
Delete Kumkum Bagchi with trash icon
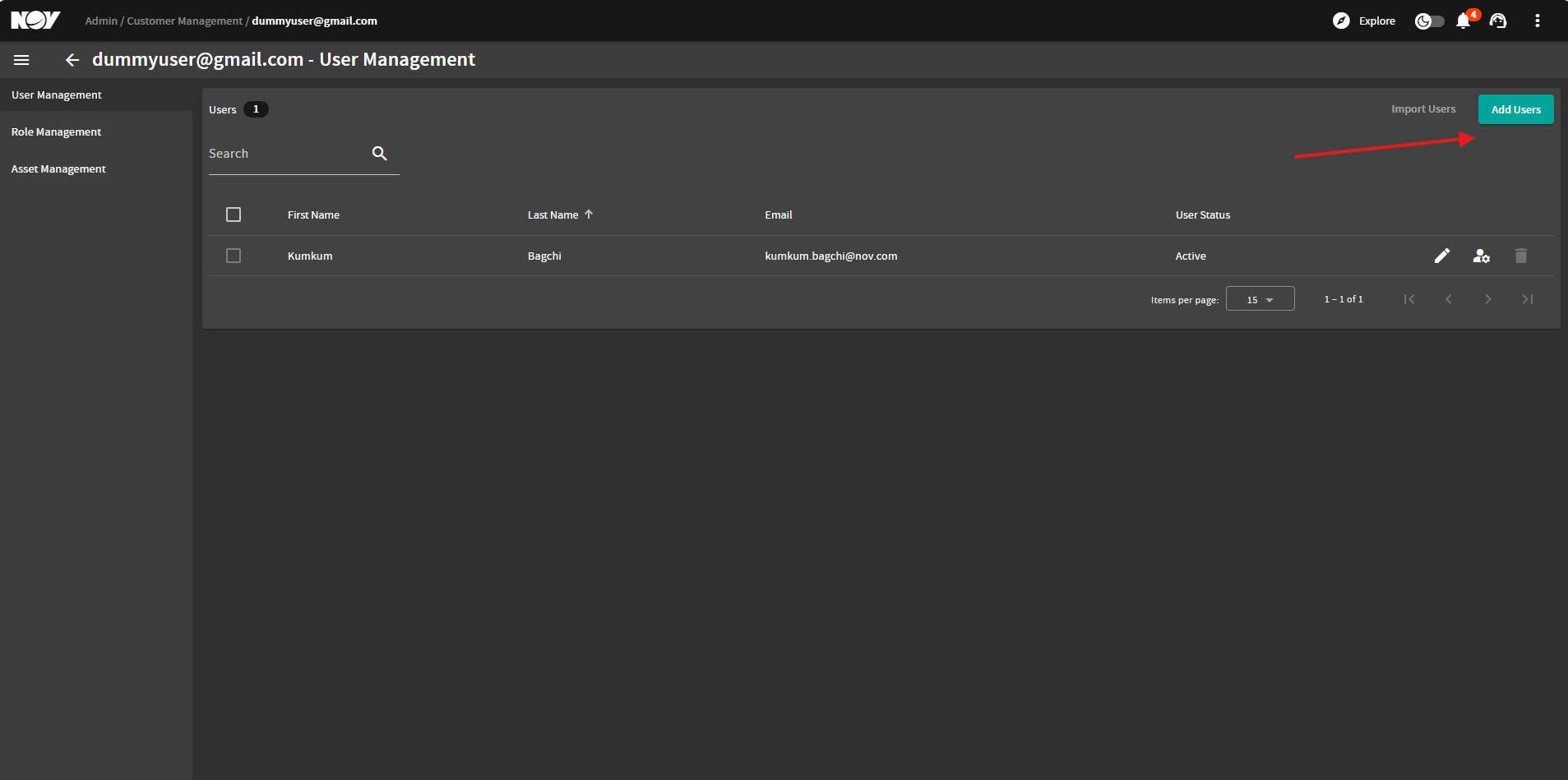pyautogui.click(x=1521, y=256)
